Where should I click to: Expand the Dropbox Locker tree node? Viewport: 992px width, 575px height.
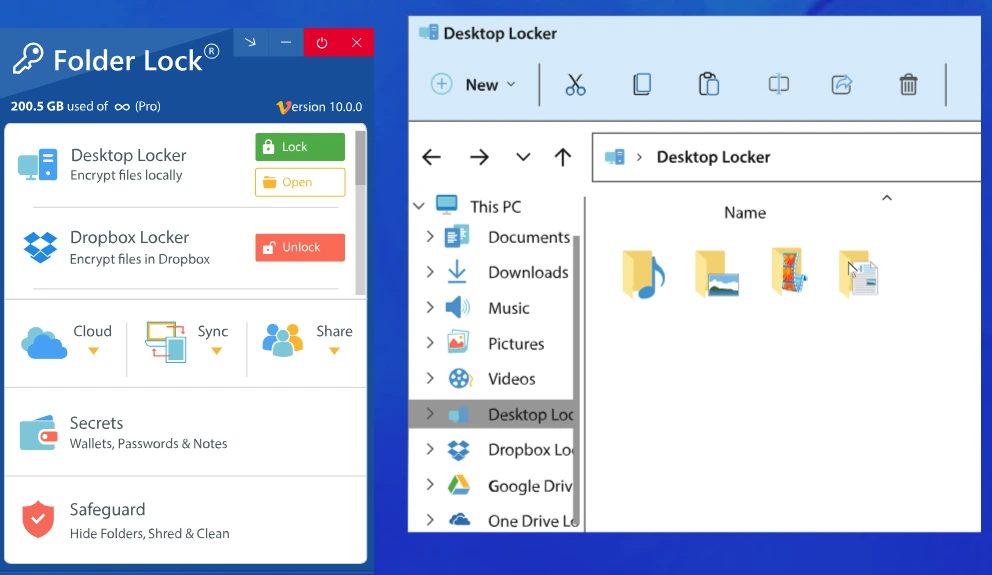pos(430,449)
